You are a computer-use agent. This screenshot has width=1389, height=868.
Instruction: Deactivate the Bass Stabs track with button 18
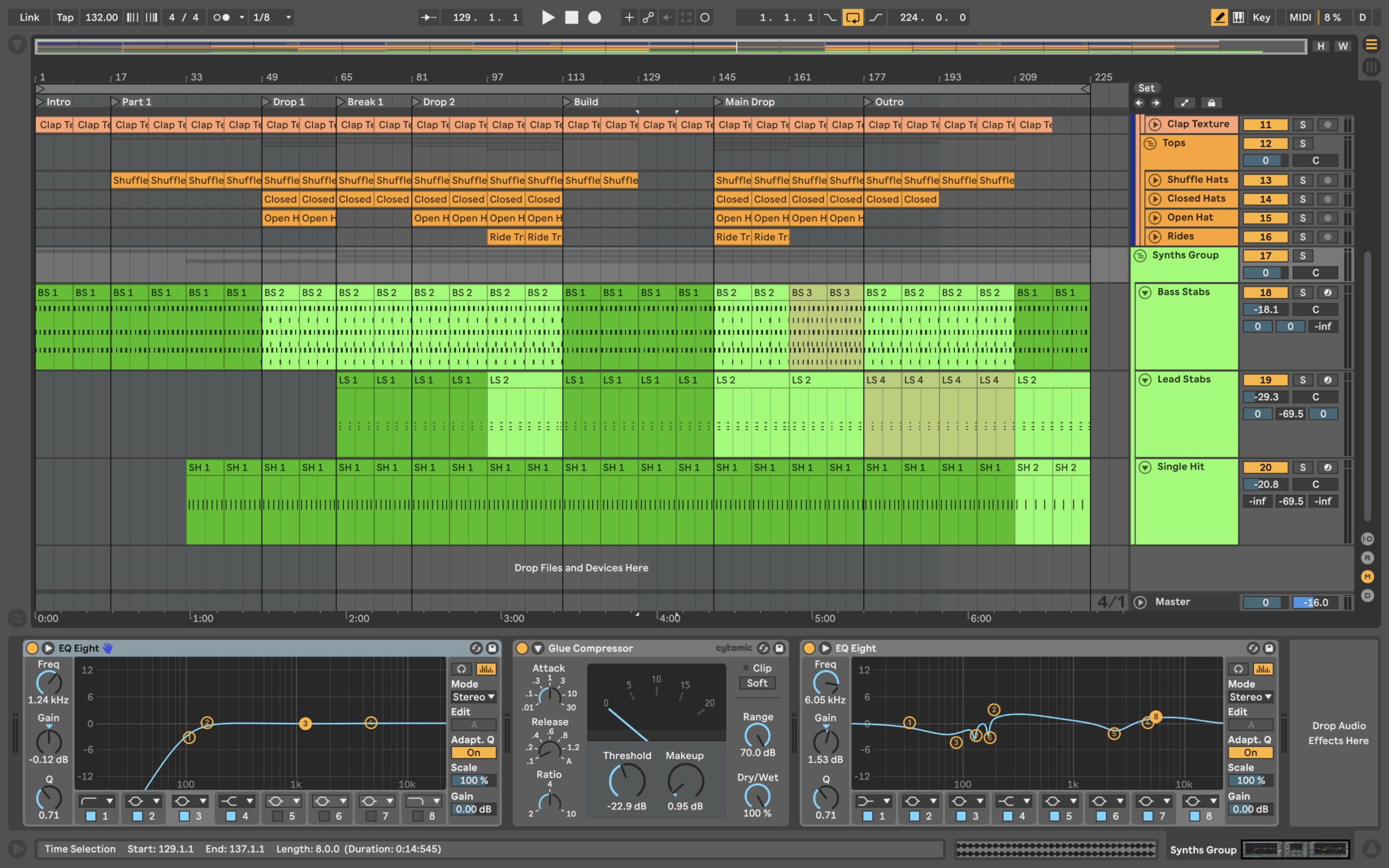pos(1265,293)
